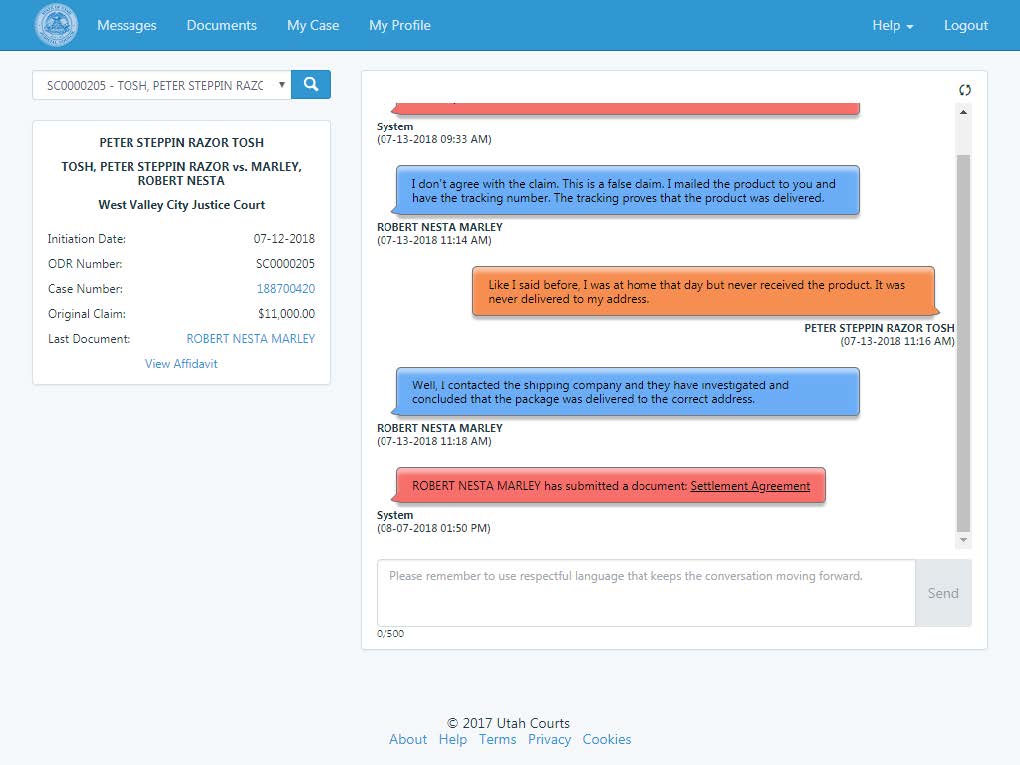Click the chat scrollbar down arrow
Screen dimensions: 1020x765
(964, 540)
